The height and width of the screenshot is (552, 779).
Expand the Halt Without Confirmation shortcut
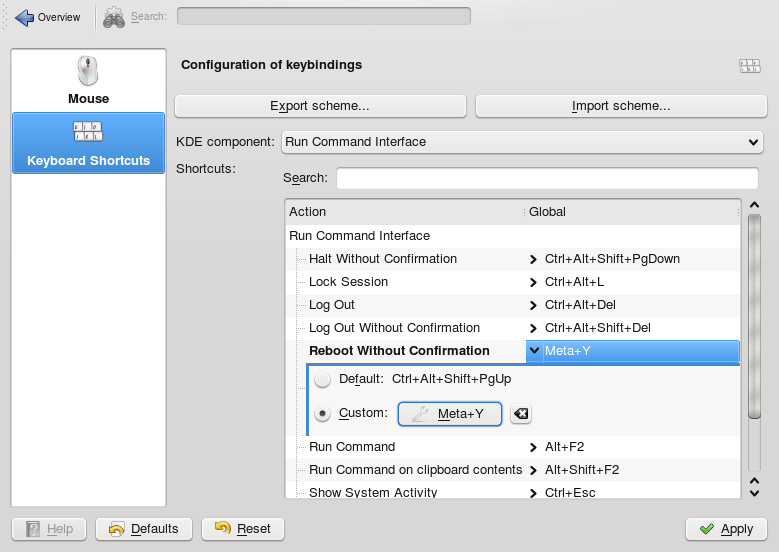(534, 259)
